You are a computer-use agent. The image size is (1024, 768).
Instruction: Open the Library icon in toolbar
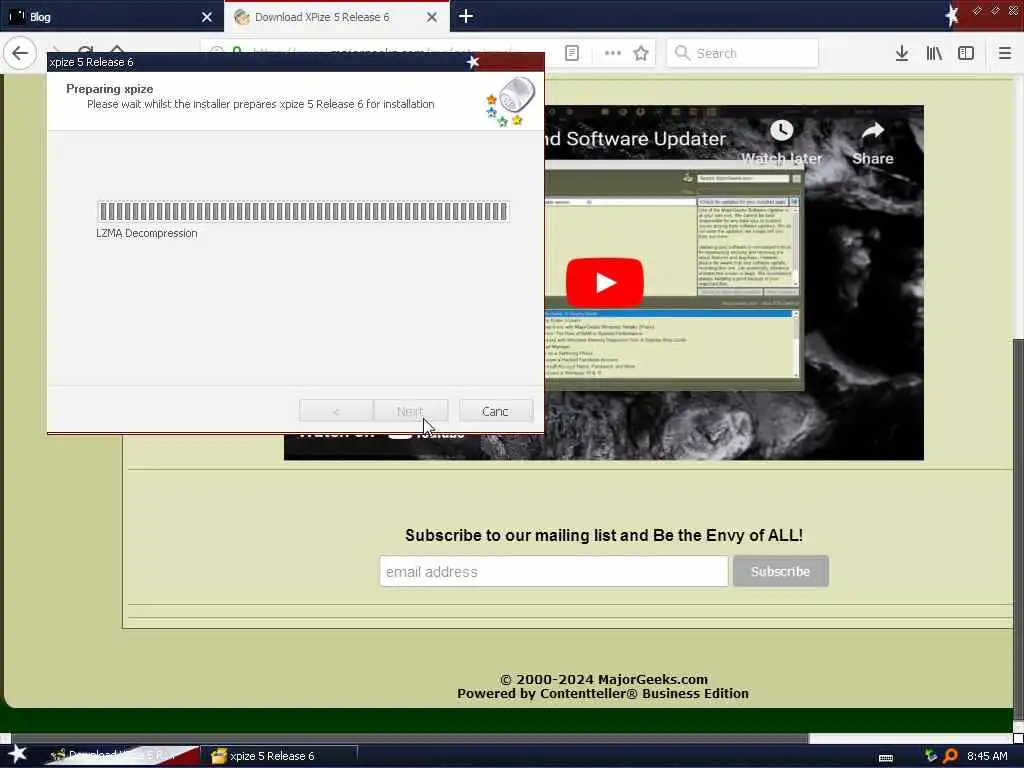[934, 53]
